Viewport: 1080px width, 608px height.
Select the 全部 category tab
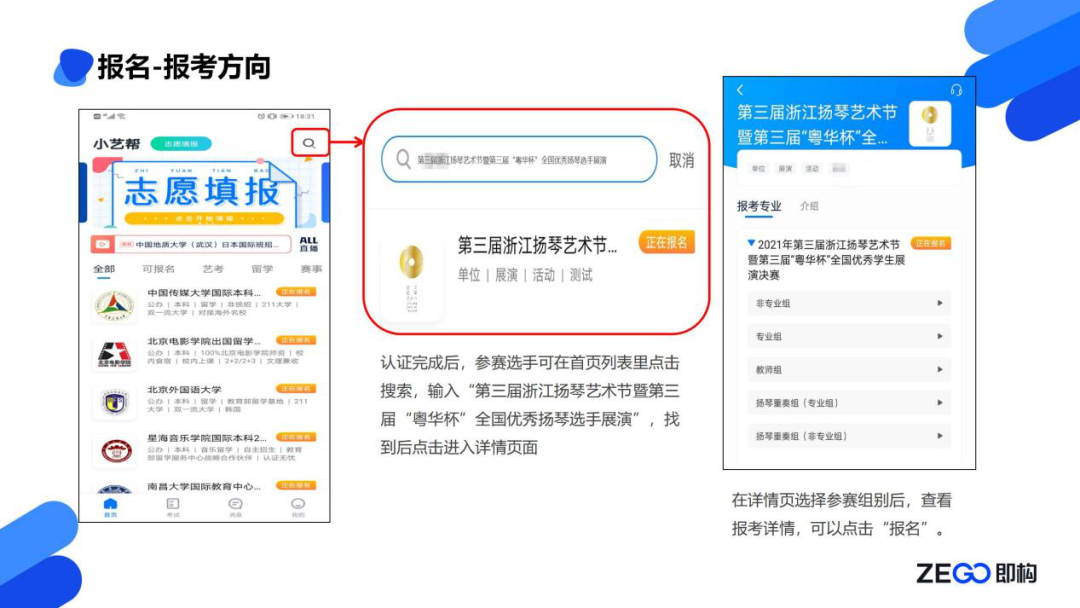[104, 269]
